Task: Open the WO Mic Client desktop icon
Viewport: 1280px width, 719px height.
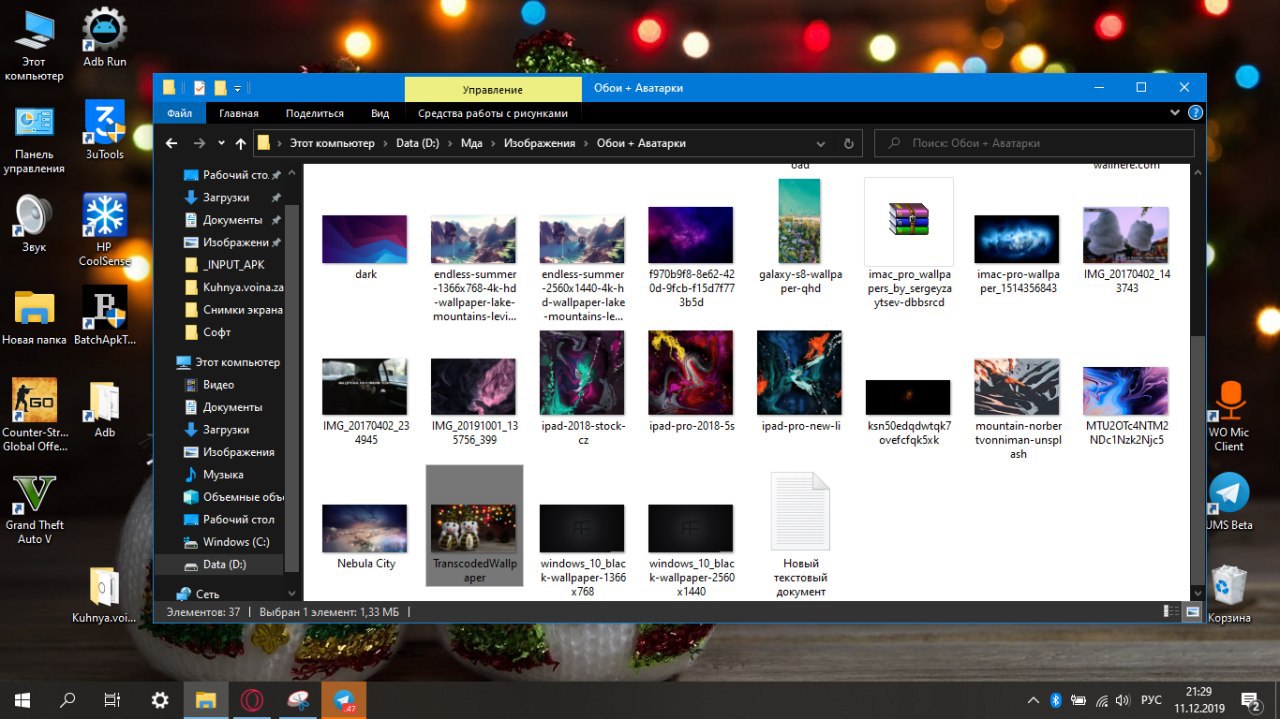Action: click(1229, 416)
